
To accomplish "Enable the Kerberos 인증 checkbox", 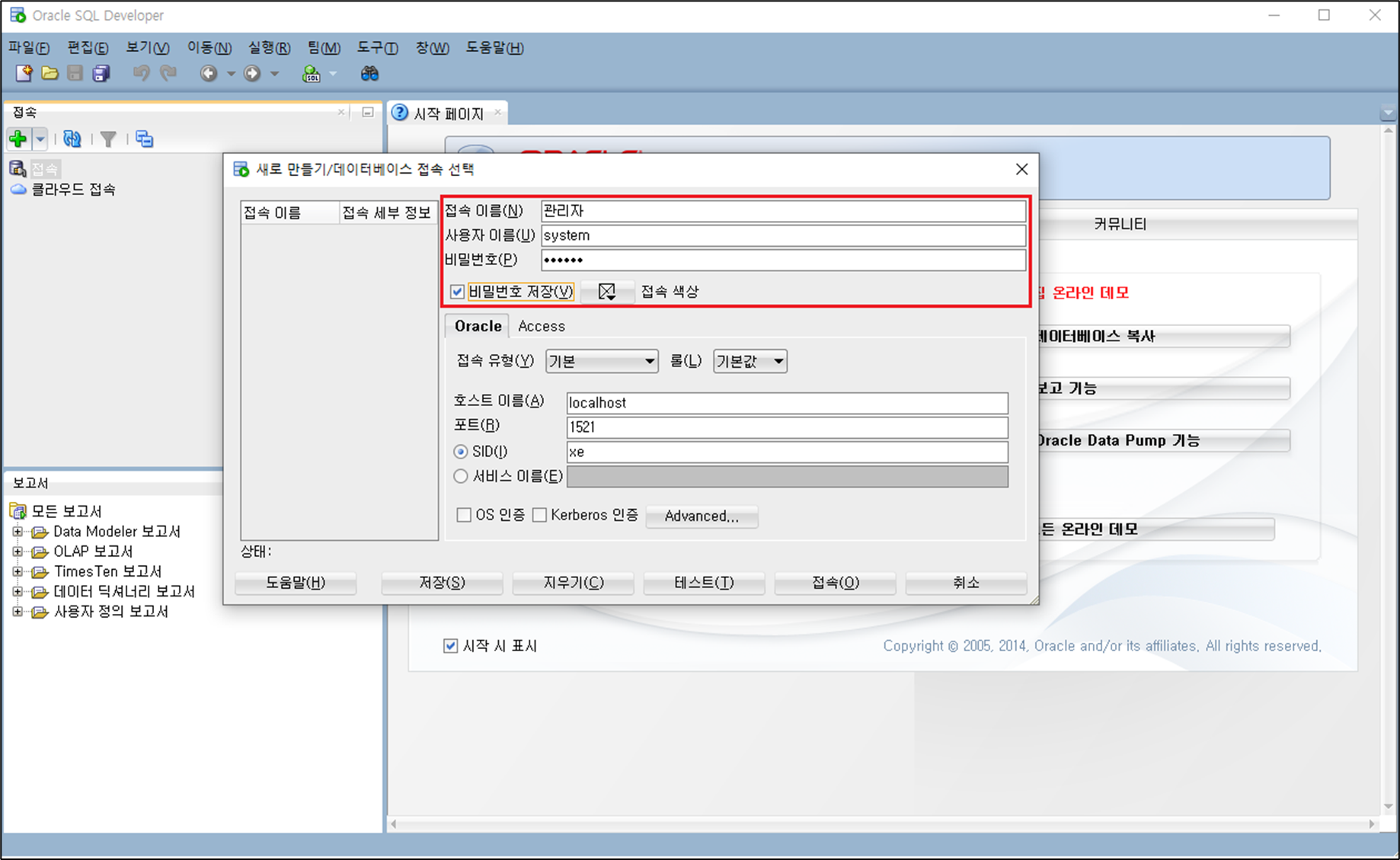I will tap(540, 515).
